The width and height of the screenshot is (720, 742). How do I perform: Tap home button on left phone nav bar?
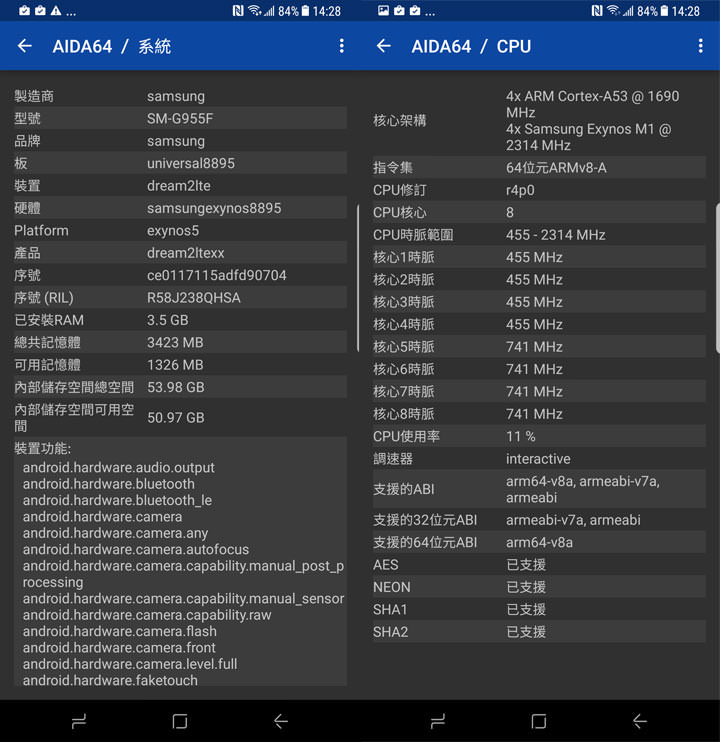pos(180,721)
